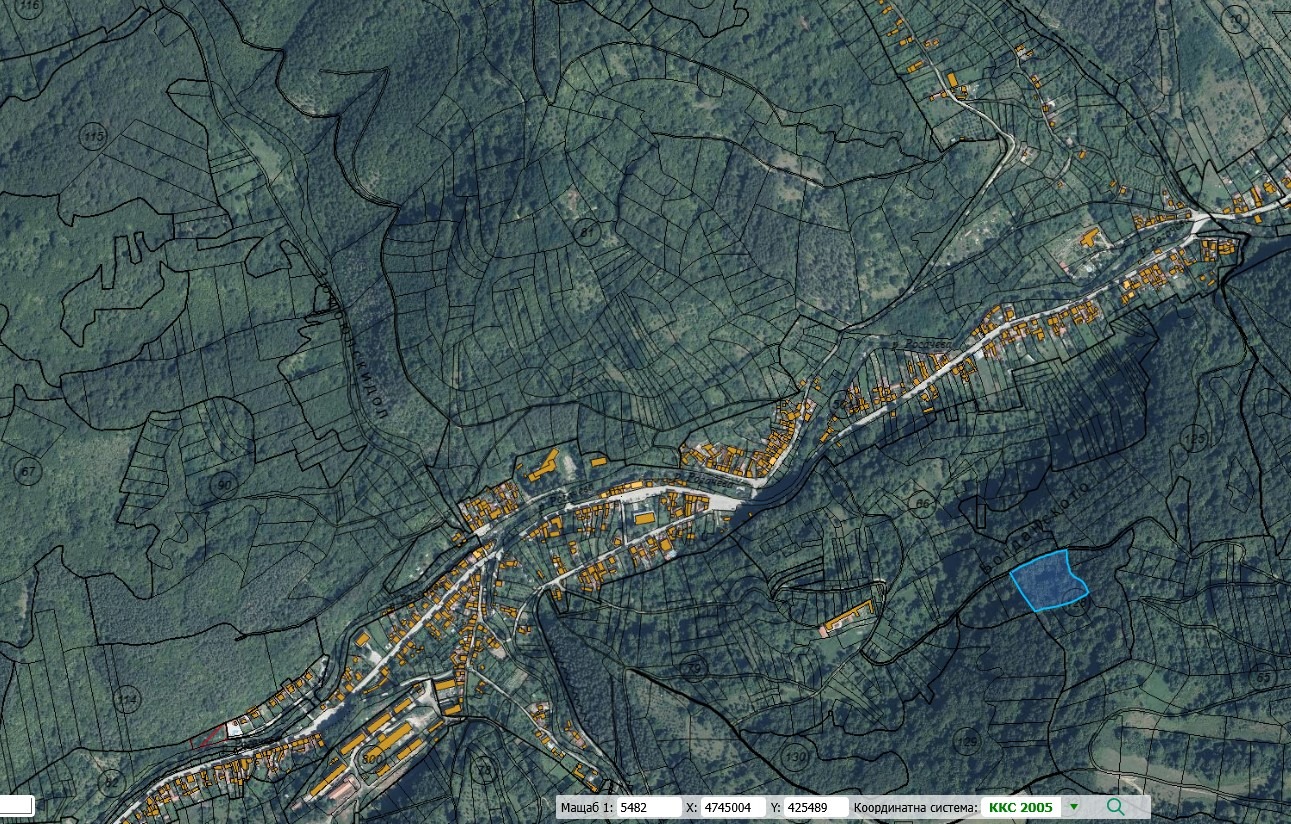Click the green magnifier search icon
The width and height of the screenshot is (1291, 824).
[x=1115, y=807]
